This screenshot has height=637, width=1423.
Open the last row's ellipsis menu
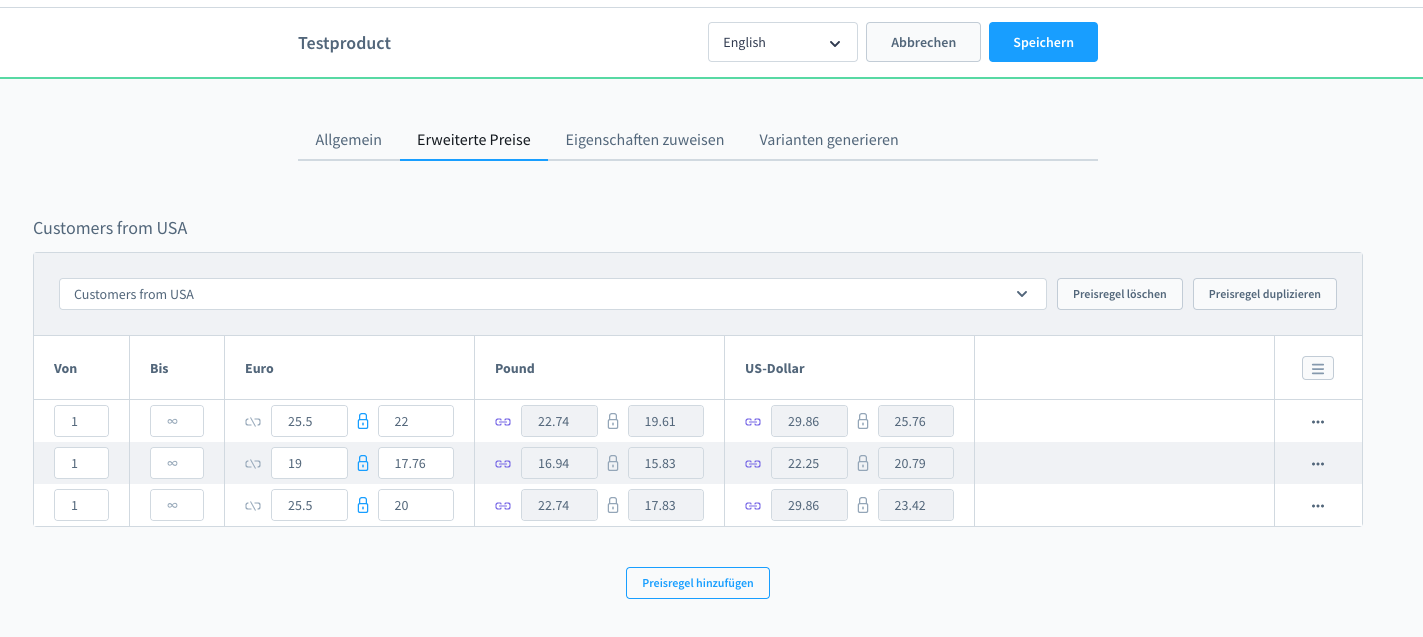tap(1317, 505)
